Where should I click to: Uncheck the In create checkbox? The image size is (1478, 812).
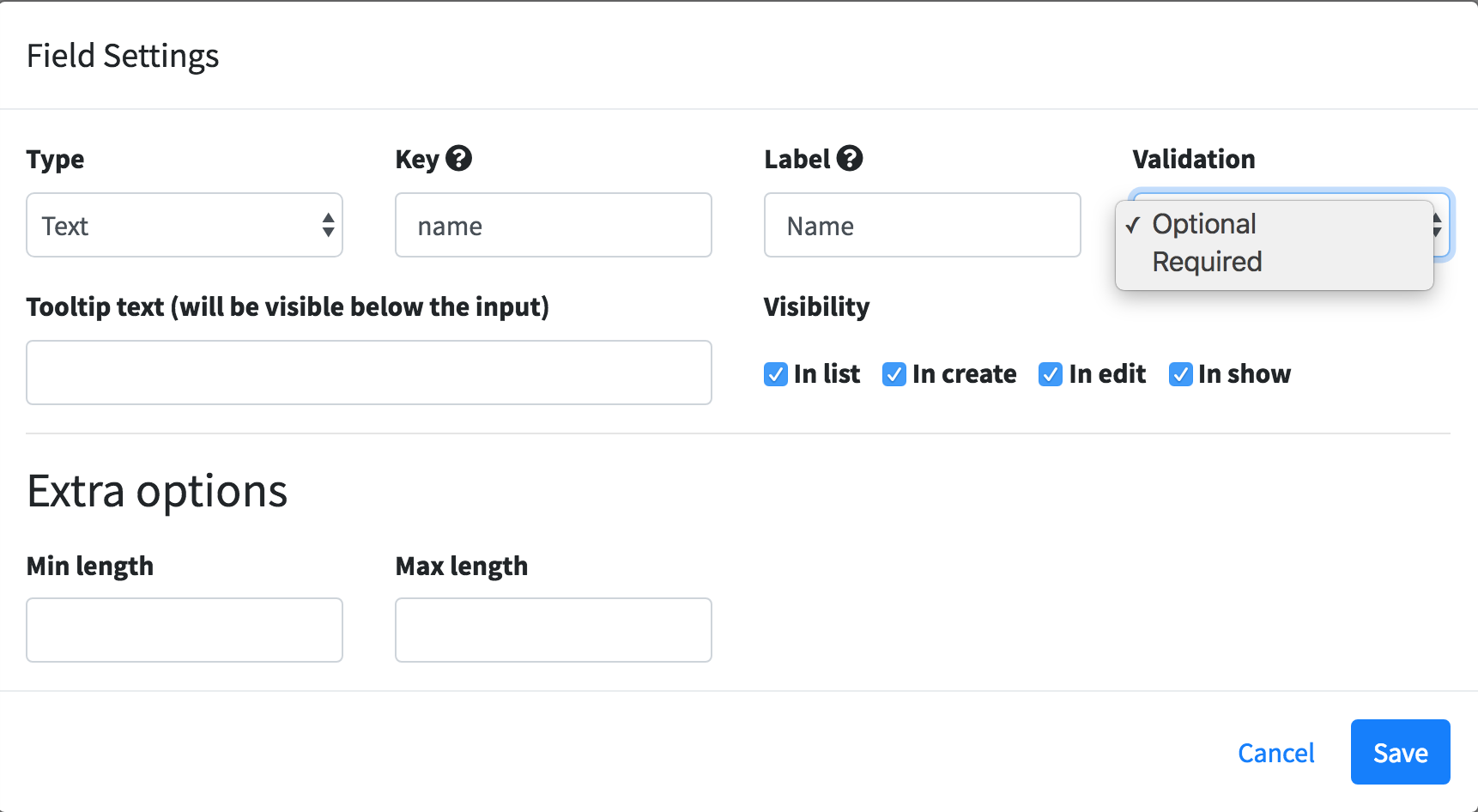click(x=894, y=374)
